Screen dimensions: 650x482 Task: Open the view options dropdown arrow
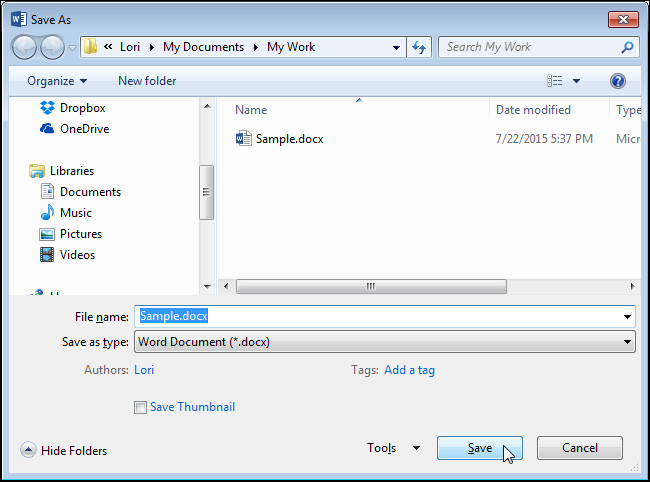pos(576,81)
